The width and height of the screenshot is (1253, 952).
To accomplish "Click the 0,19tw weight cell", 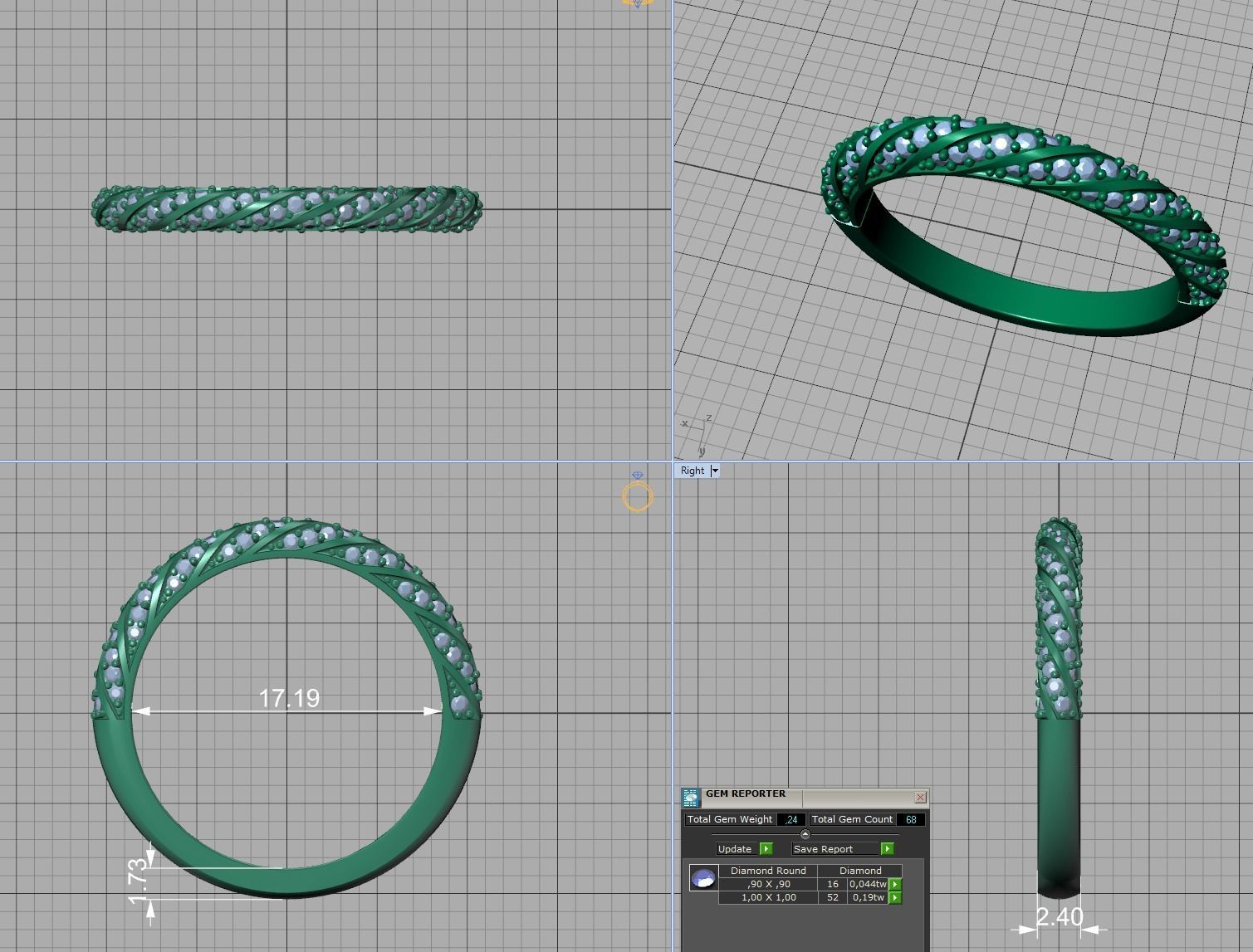I will coord(868,897).
